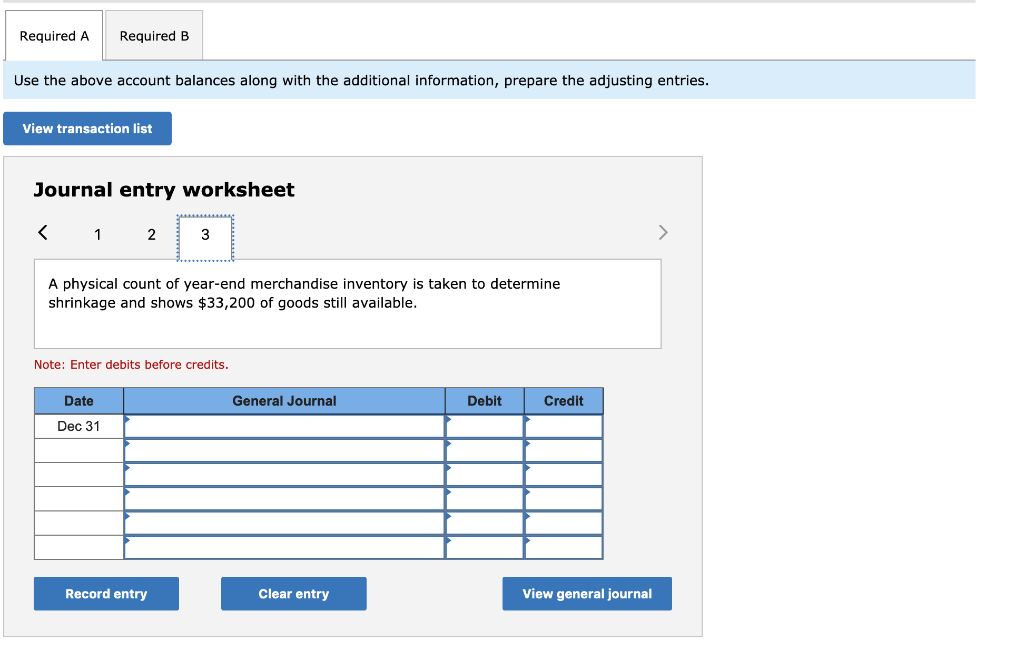This screenshot has width=1024, height=650.
Task: Select journal entry 2
Action: (x=151, y=234)
